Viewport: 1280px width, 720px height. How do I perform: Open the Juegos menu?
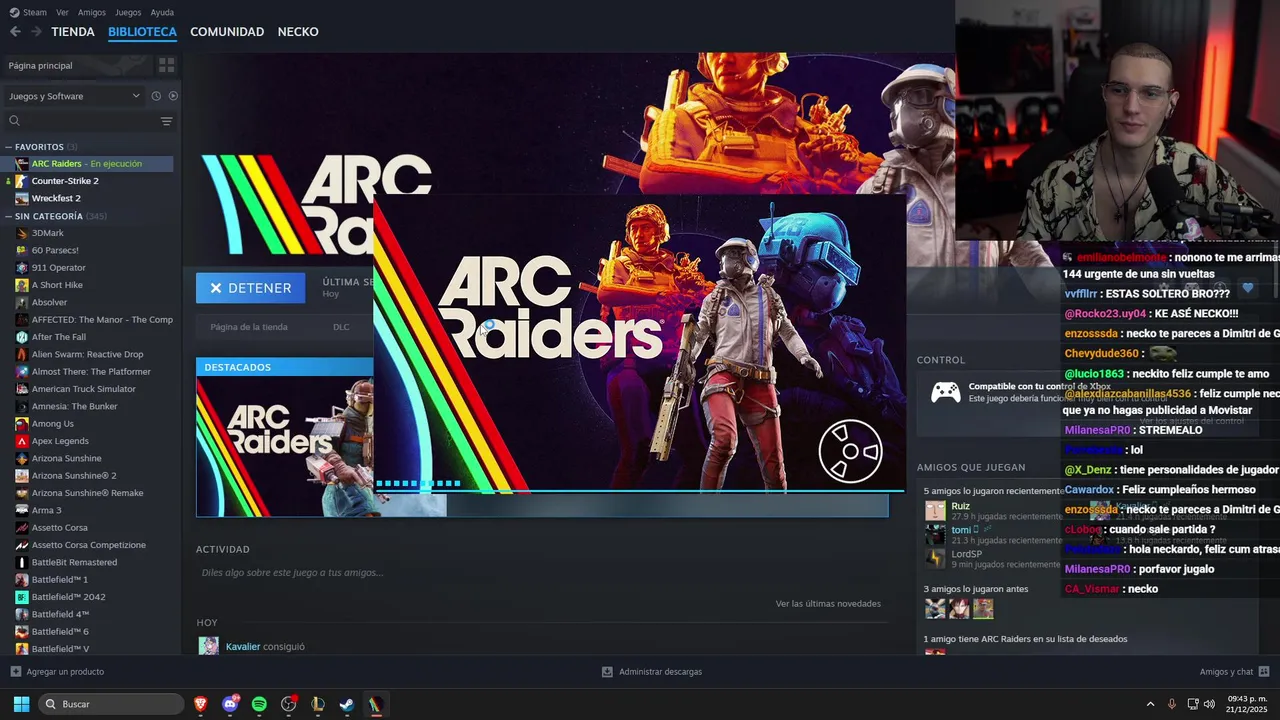pos(128,12)
